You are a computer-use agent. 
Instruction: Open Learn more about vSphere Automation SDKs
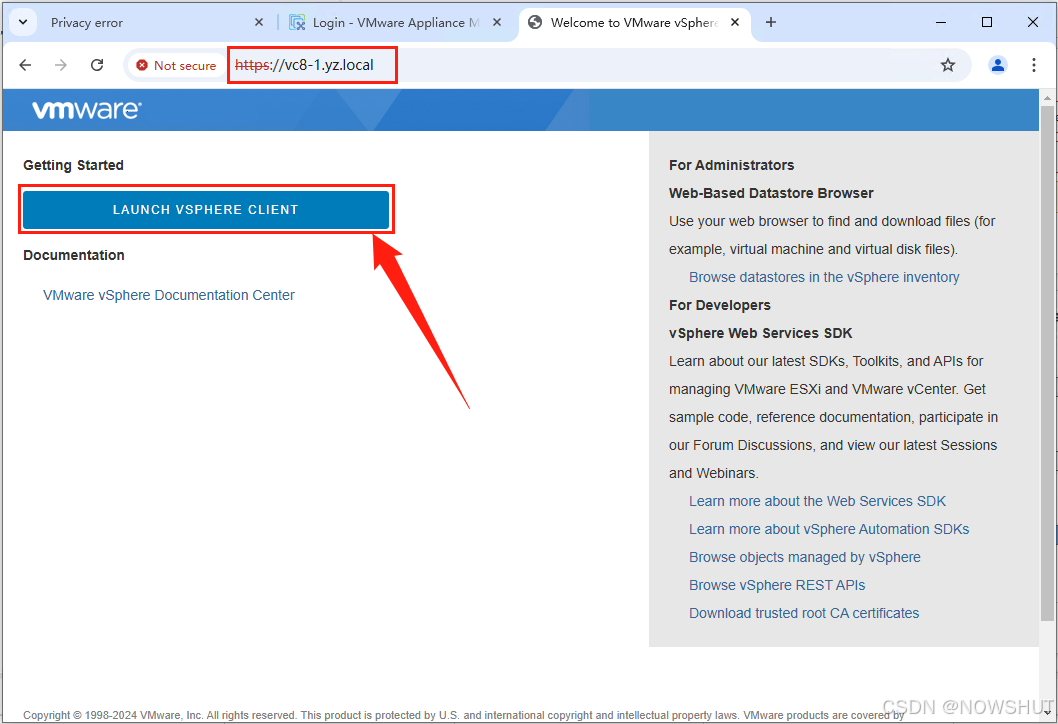coord(829,529)
